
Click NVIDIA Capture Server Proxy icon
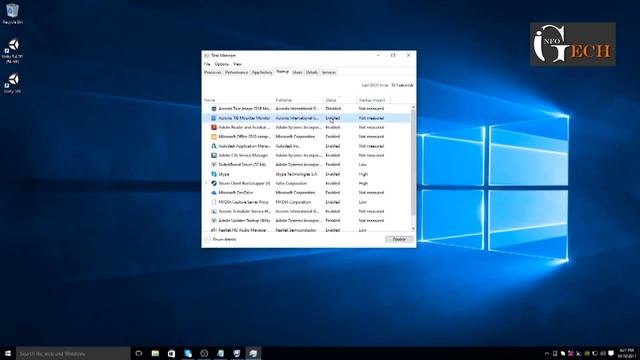coord(213,202)
